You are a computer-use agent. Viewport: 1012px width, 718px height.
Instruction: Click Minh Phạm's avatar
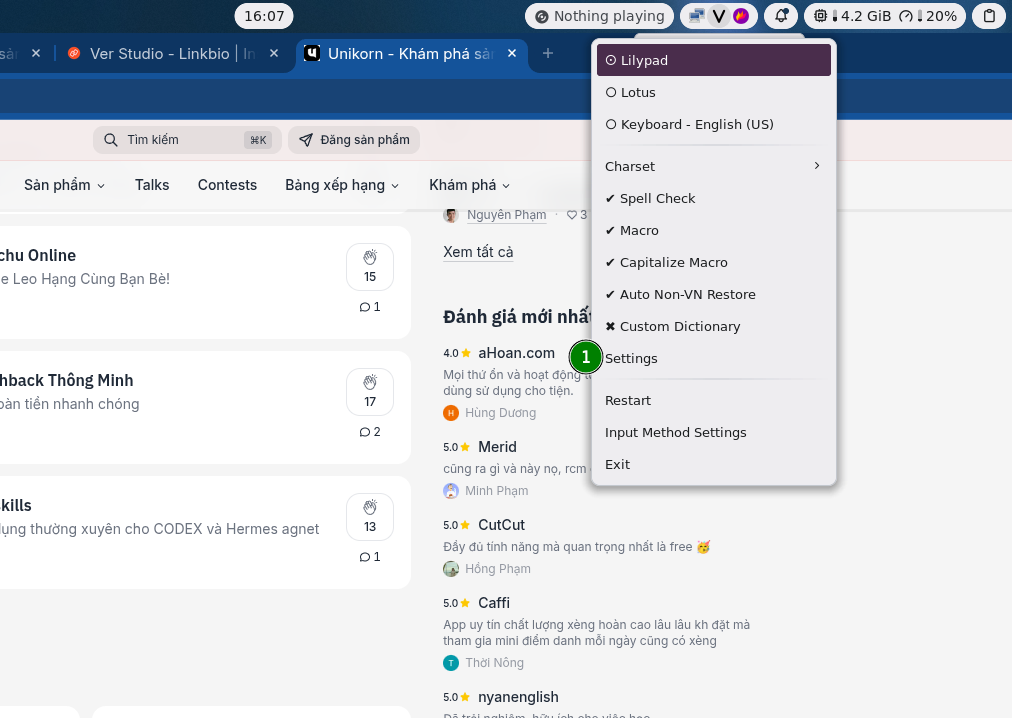451,491
